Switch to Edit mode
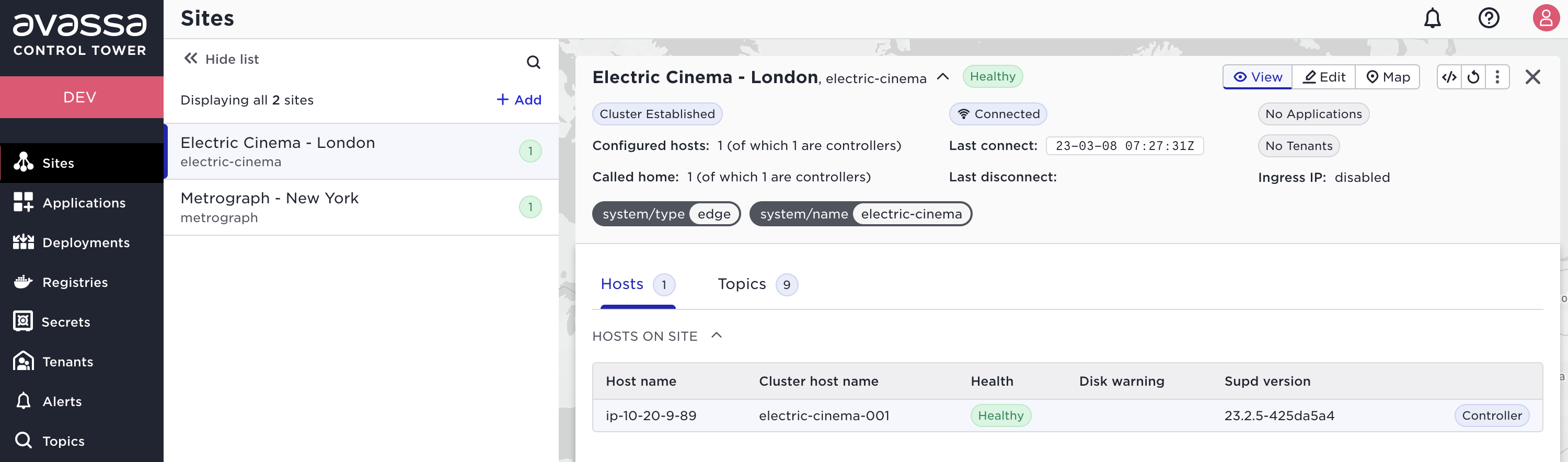Viewport: 1568px width, 462px height. 1323,77
